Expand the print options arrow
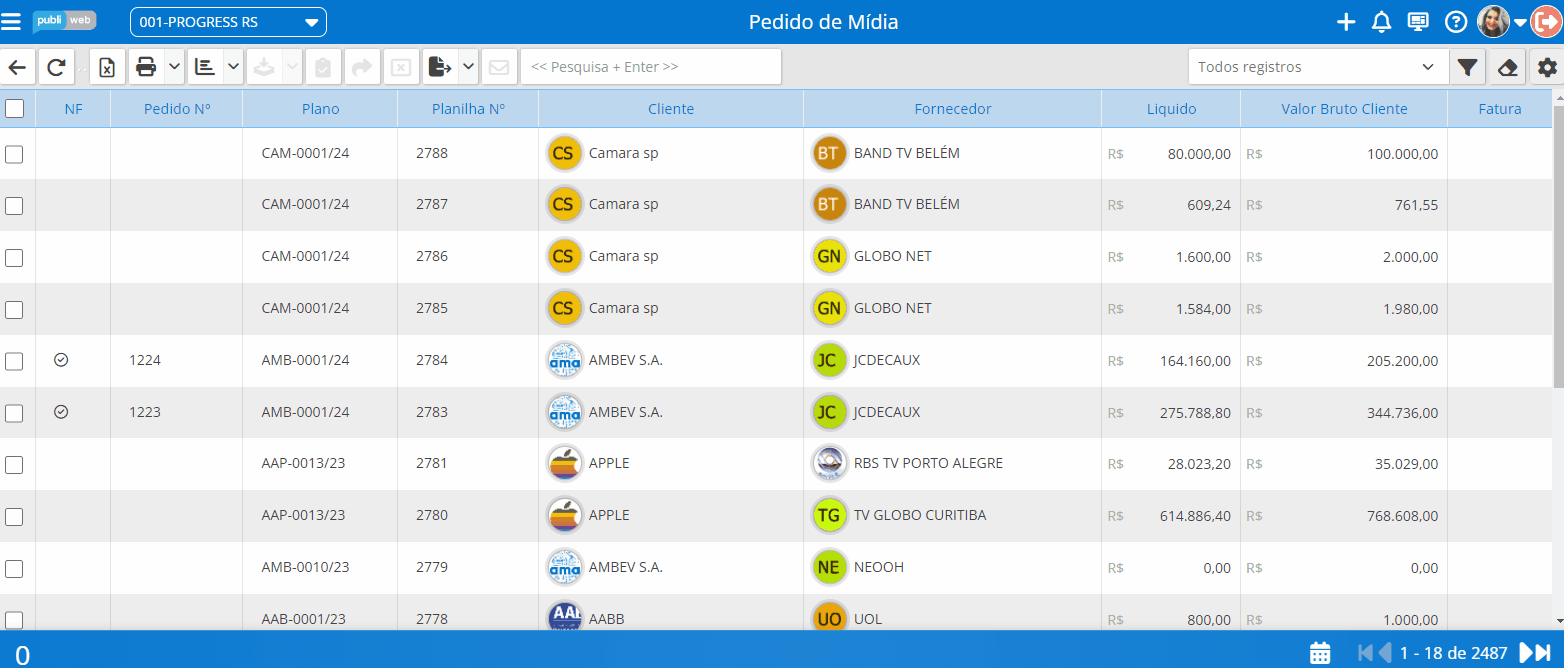Viewport: 1564px width, 668px height. [x=174, y=67]
